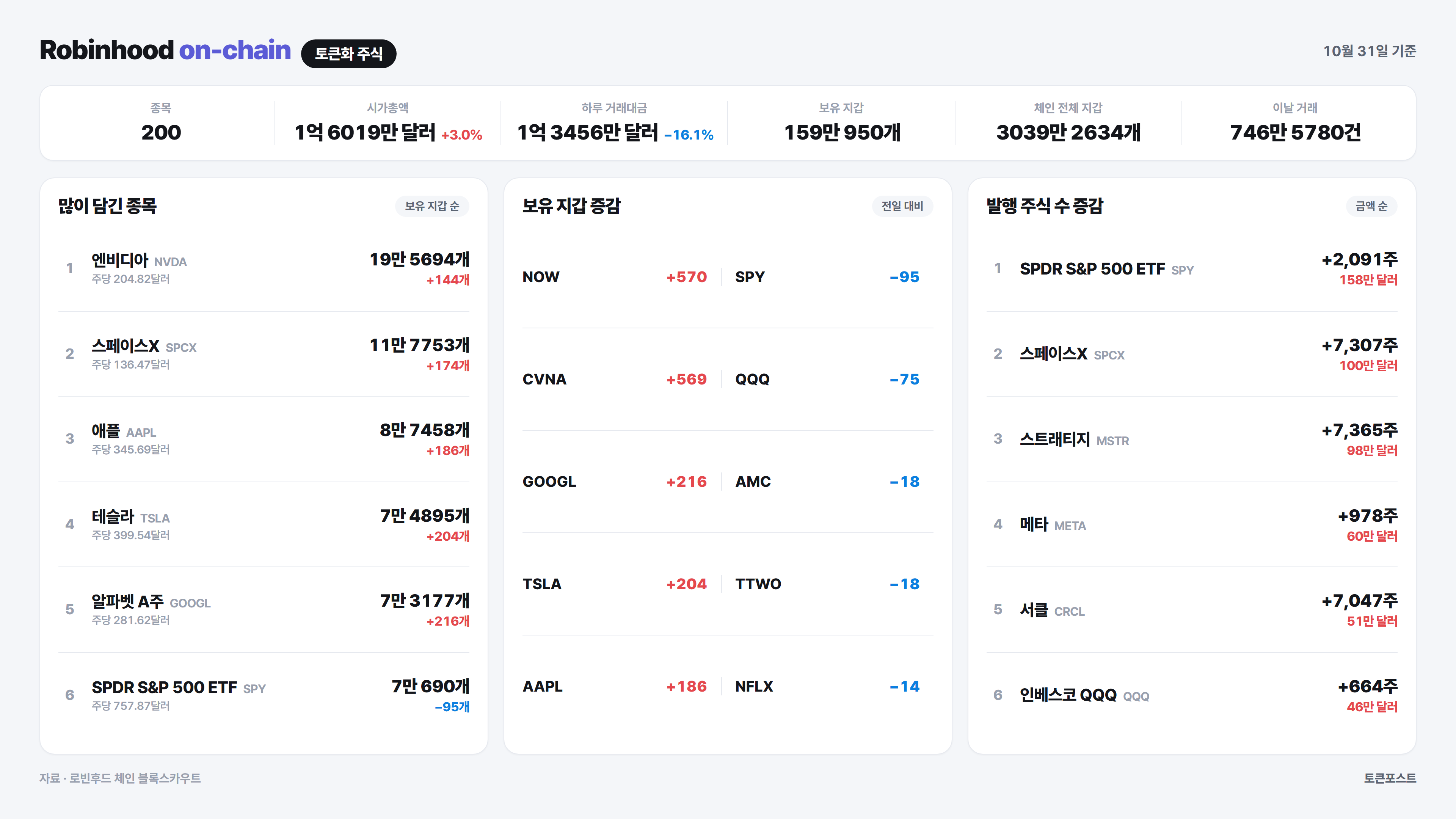Open the 메타 META issuance row

click(x=1192, y=524)
